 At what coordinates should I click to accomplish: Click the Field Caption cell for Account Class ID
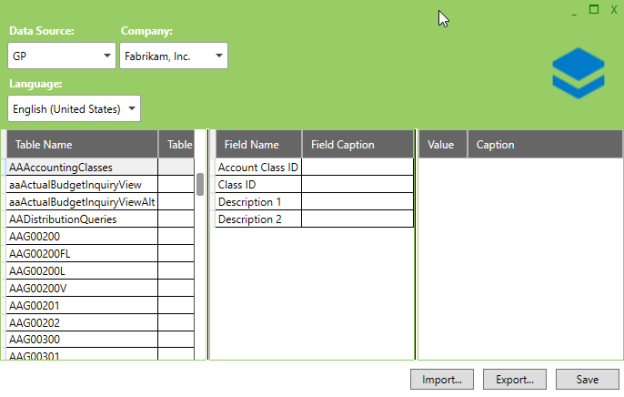357,167
